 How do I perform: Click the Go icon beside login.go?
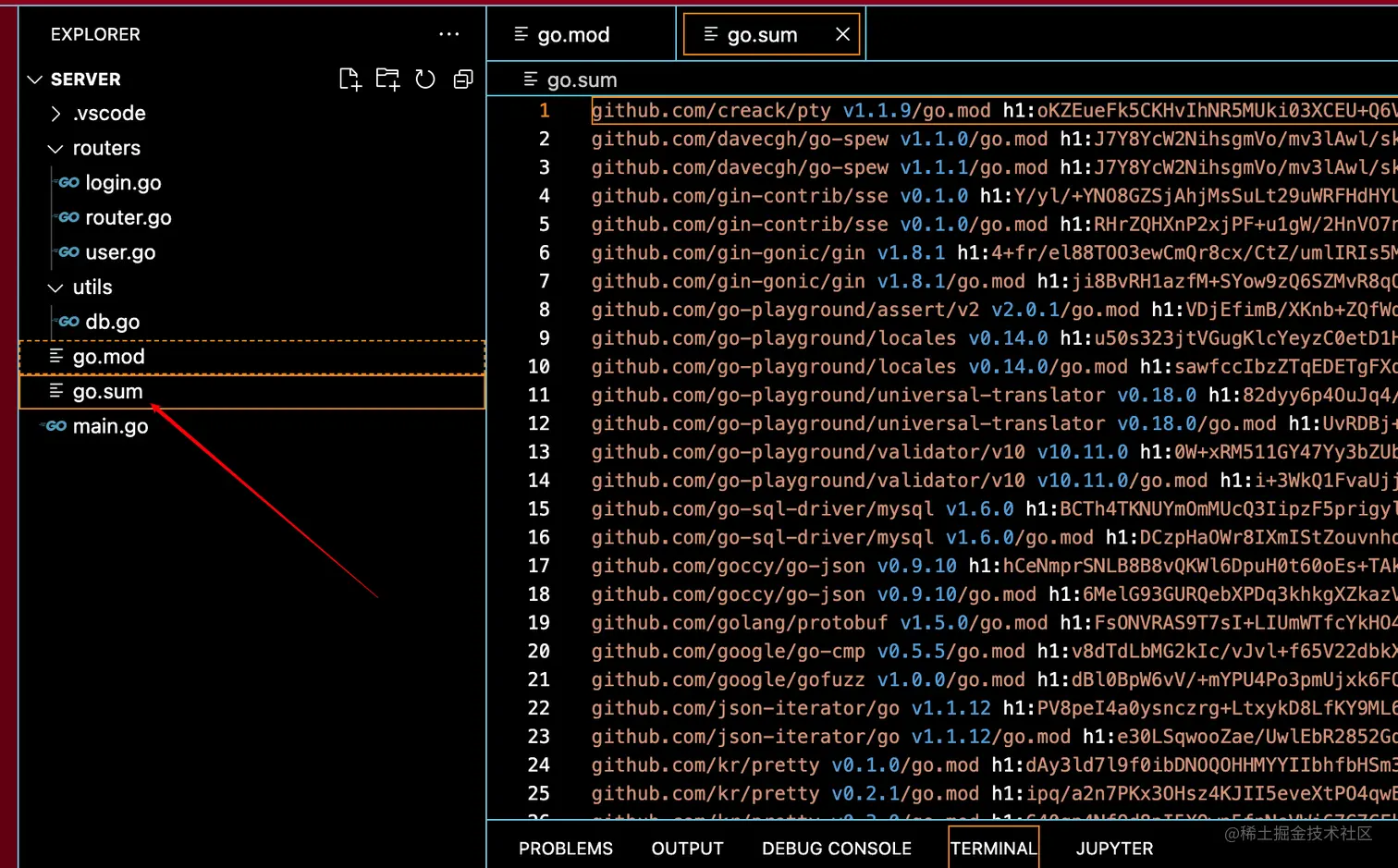(68, 183)
